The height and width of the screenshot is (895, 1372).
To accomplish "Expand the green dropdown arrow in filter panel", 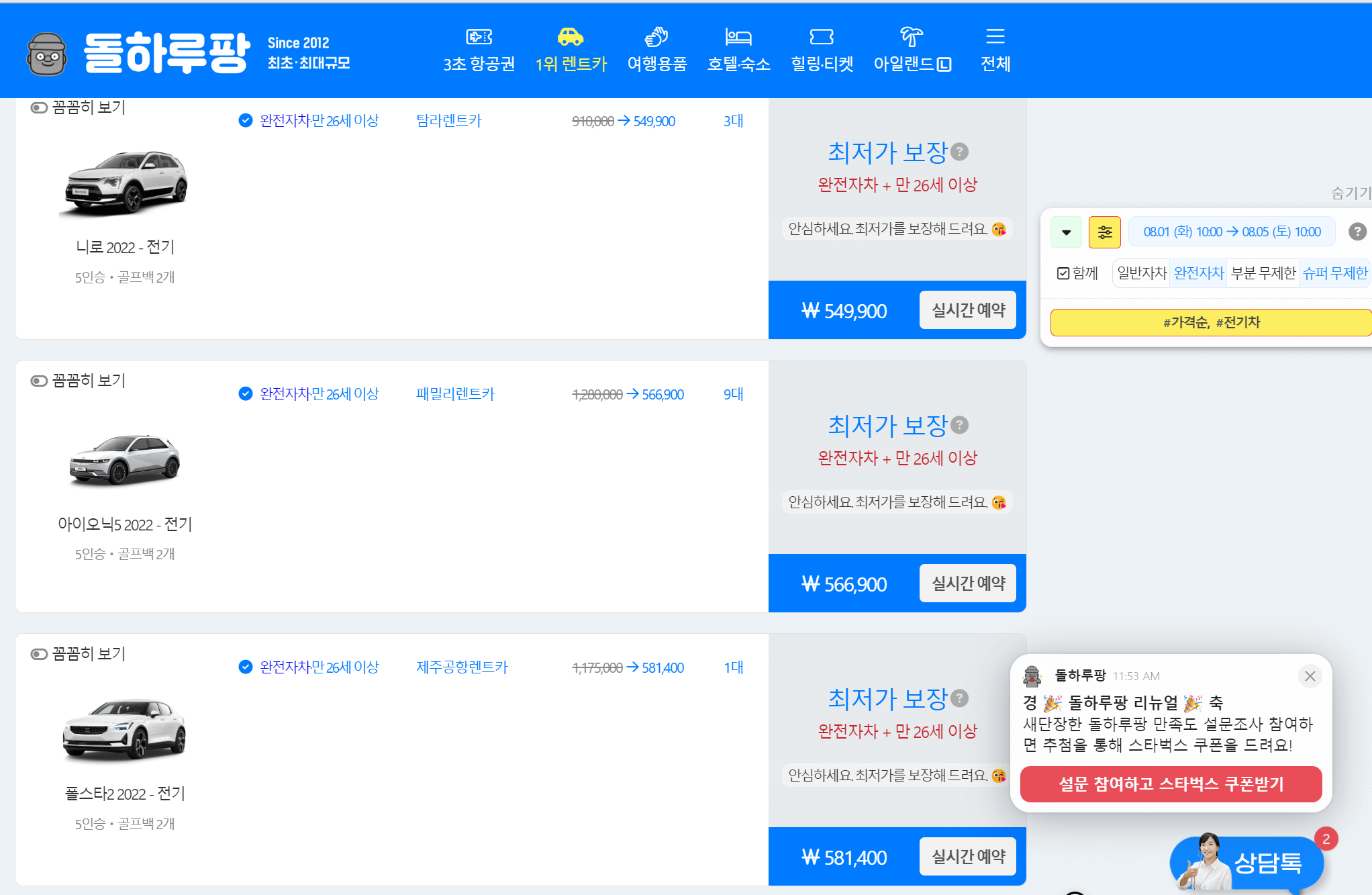I will point(1066,232).
